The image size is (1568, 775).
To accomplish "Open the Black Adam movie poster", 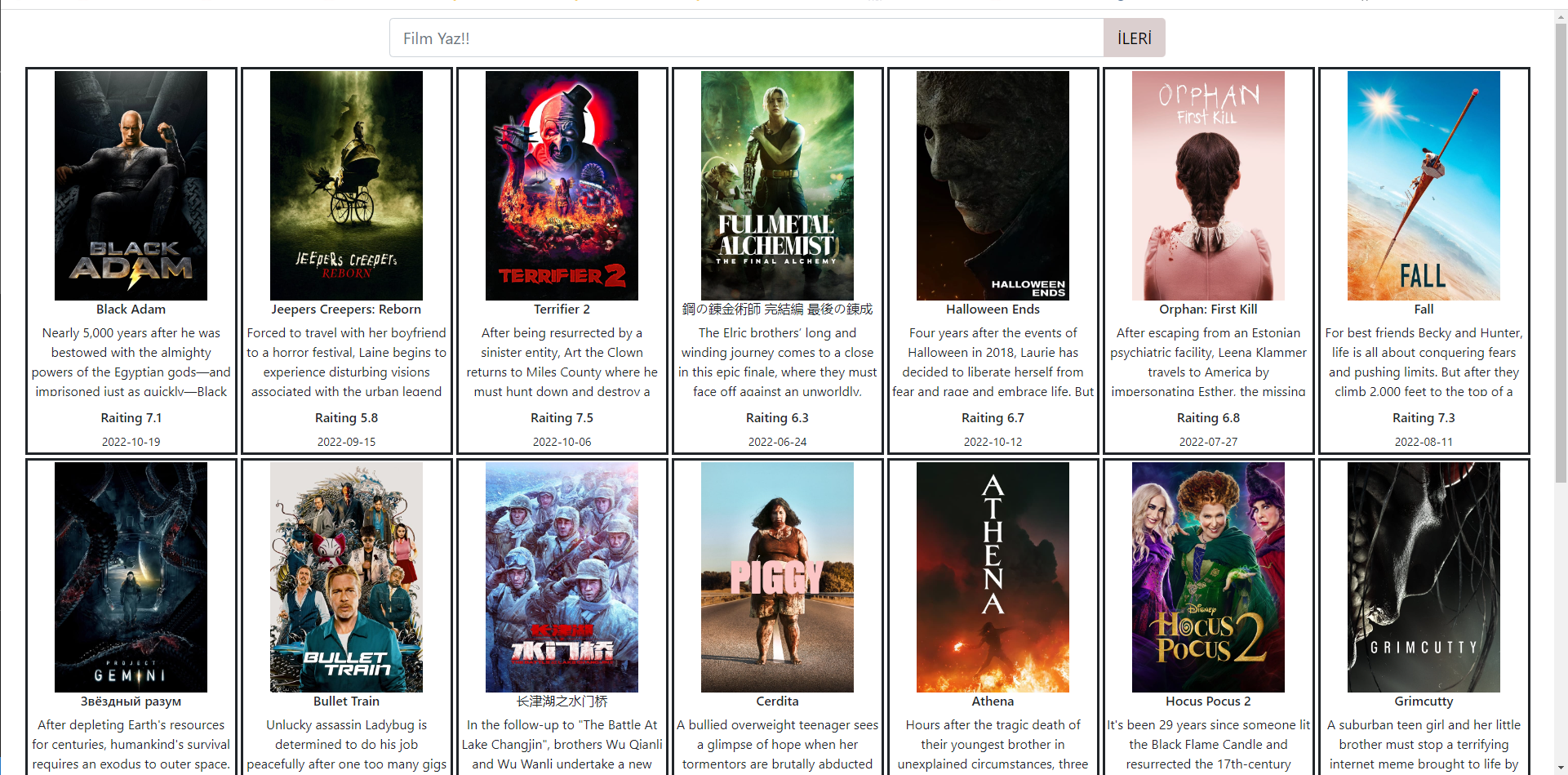I will pyautogui.click(x=131, y=185).
